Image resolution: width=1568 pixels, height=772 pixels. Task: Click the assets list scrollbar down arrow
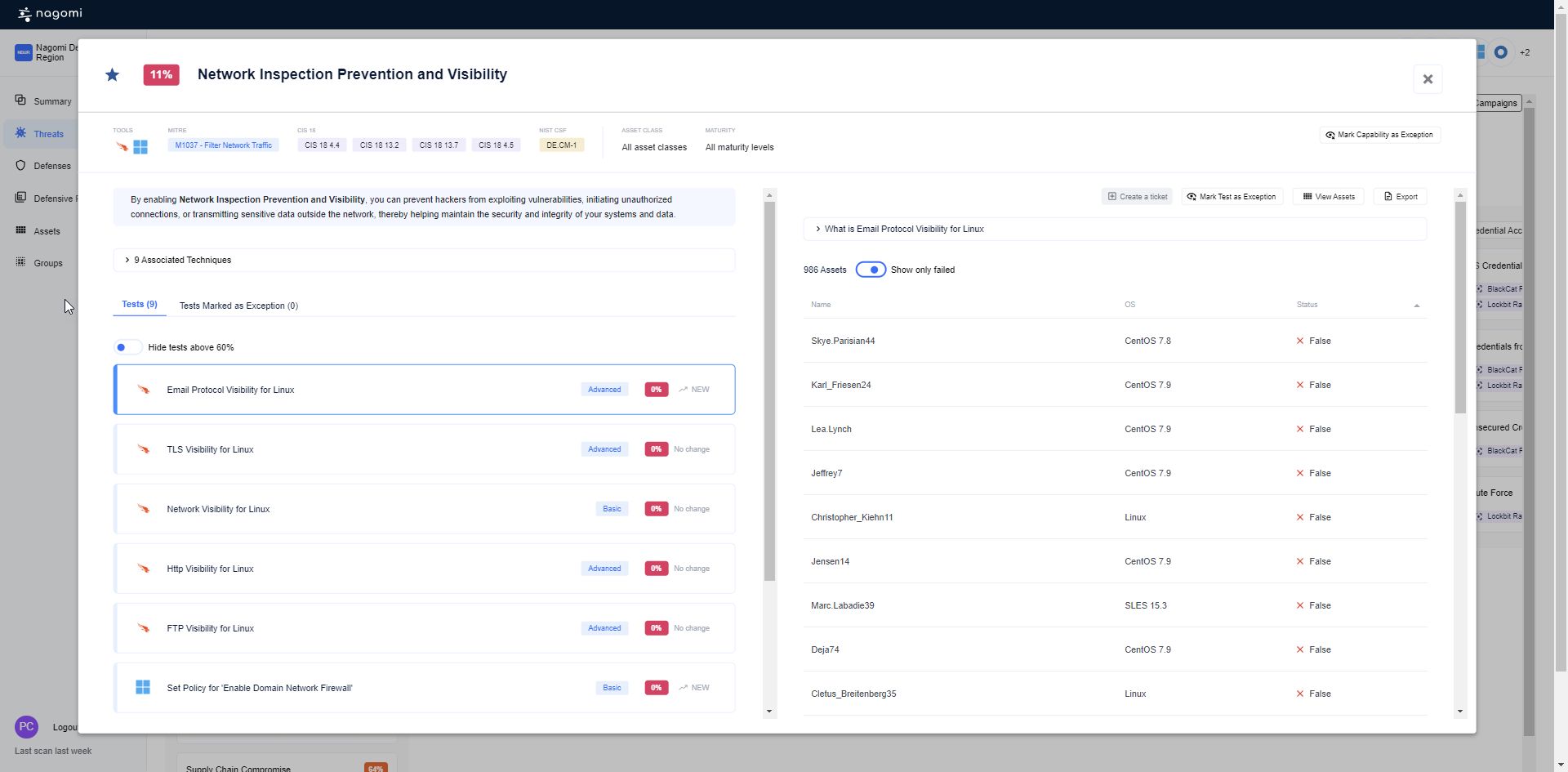(1460, 712)
